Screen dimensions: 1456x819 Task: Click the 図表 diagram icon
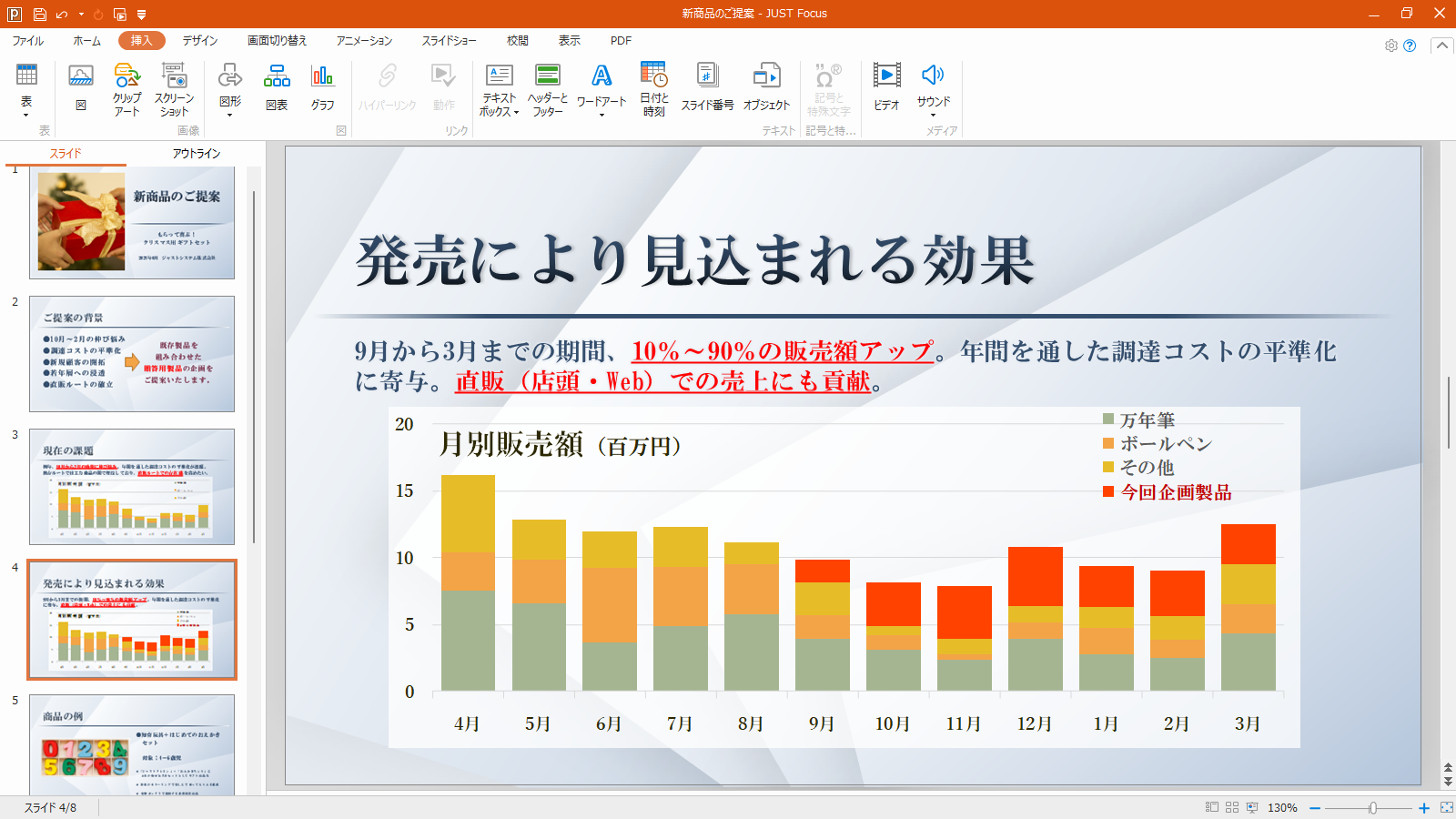277,88
